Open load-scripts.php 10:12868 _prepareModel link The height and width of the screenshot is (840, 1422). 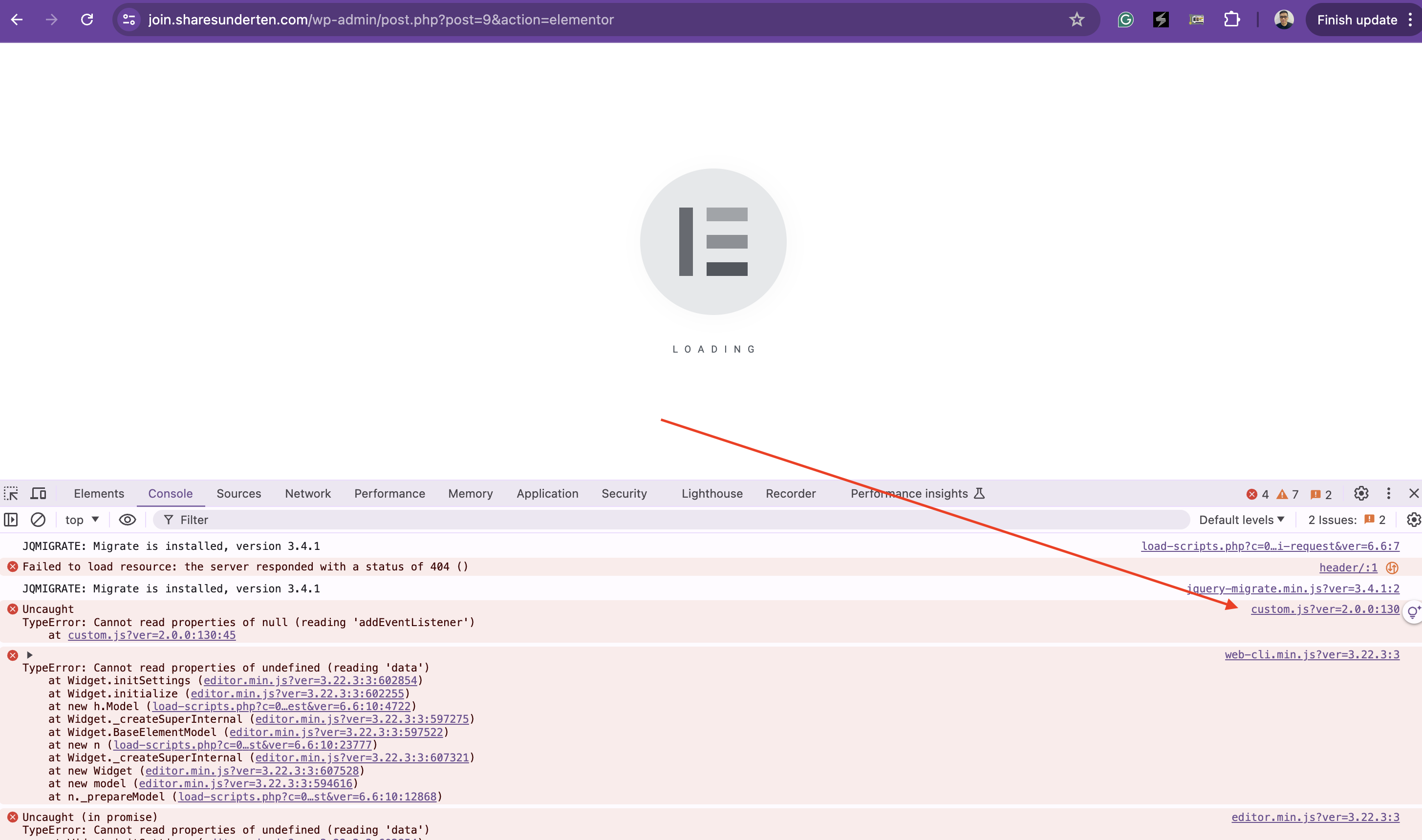[307, 797]
